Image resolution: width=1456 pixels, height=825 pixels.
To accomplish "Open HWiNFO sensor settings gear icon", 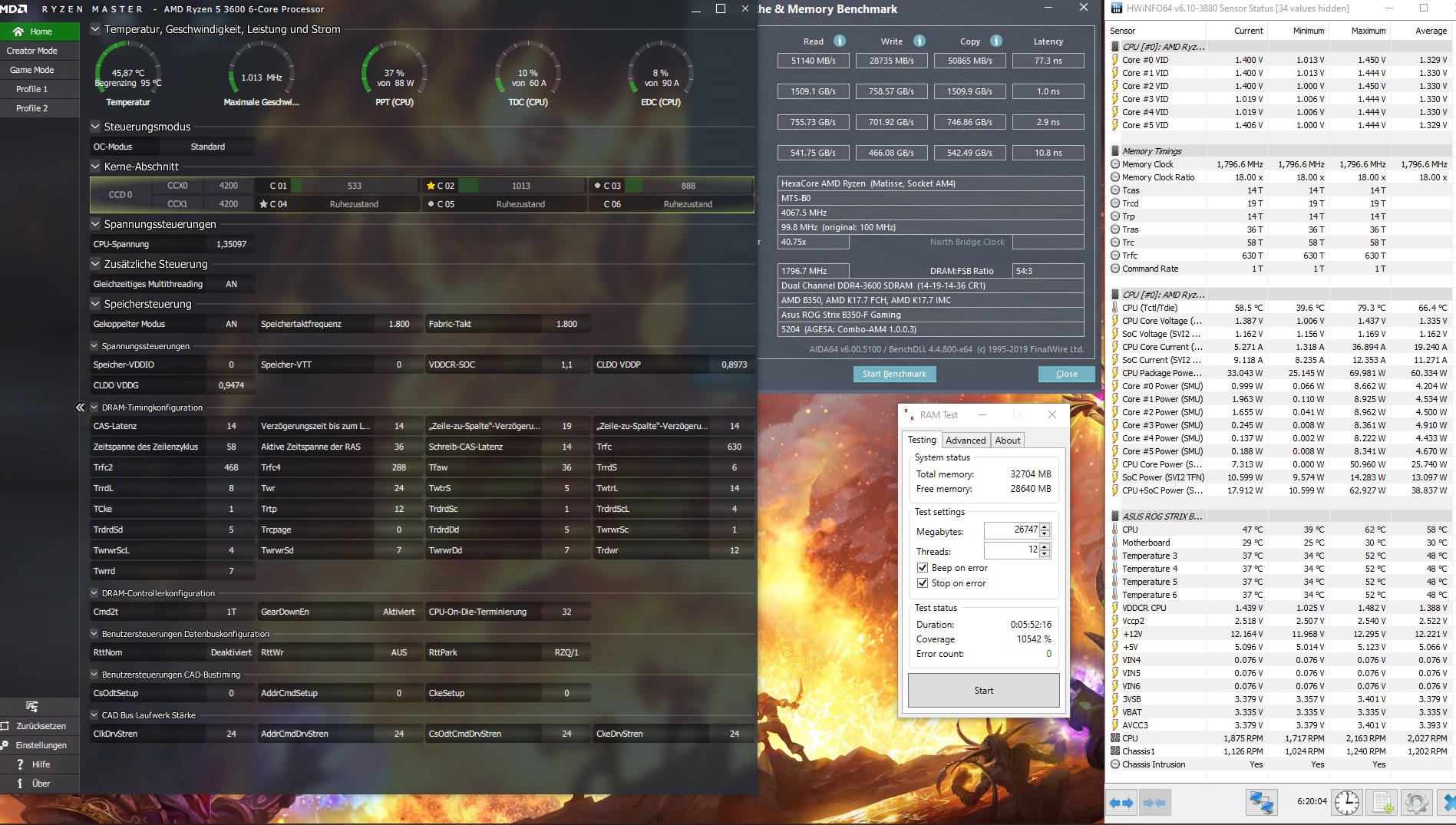I will point(1417,803).
